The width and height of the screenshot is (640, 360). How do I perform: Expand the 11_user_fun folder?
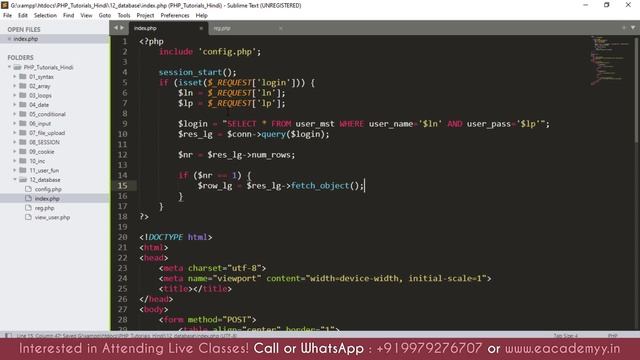[x=15, y=170]
